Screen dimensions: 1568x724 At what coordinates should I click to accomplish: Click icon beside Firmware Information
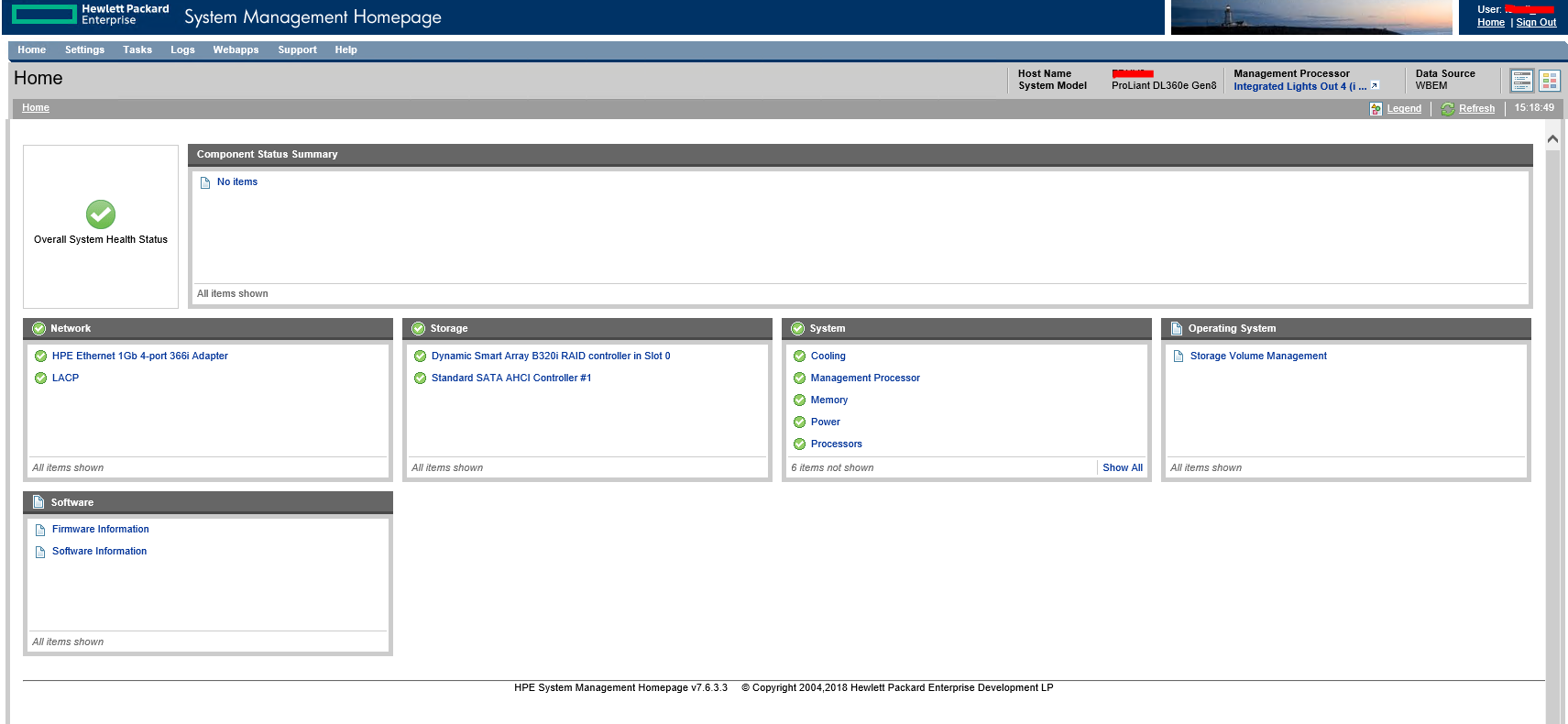click(x=40, y=530)
